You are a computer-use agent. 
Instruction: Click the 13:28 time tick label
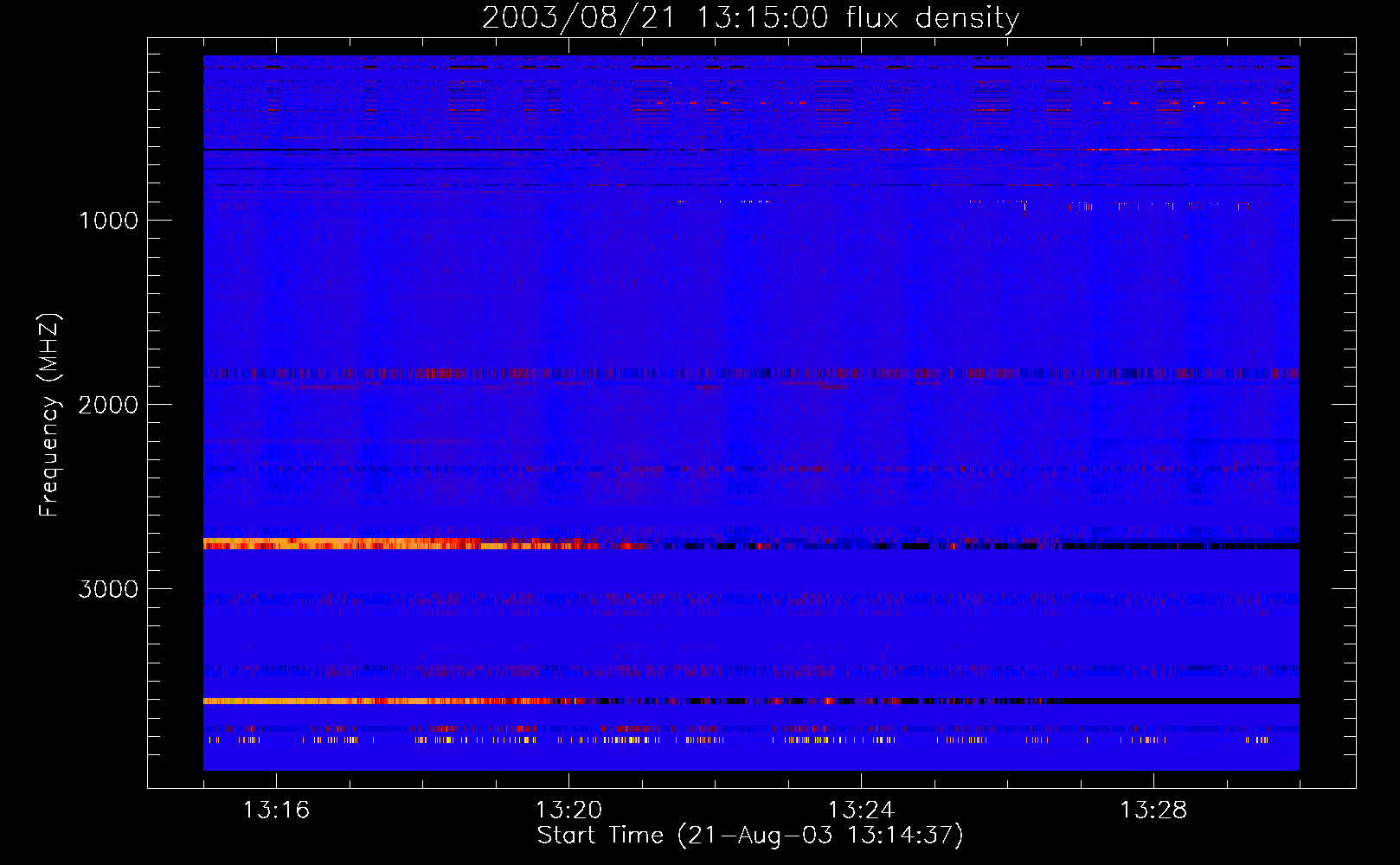coord(1153,810)
